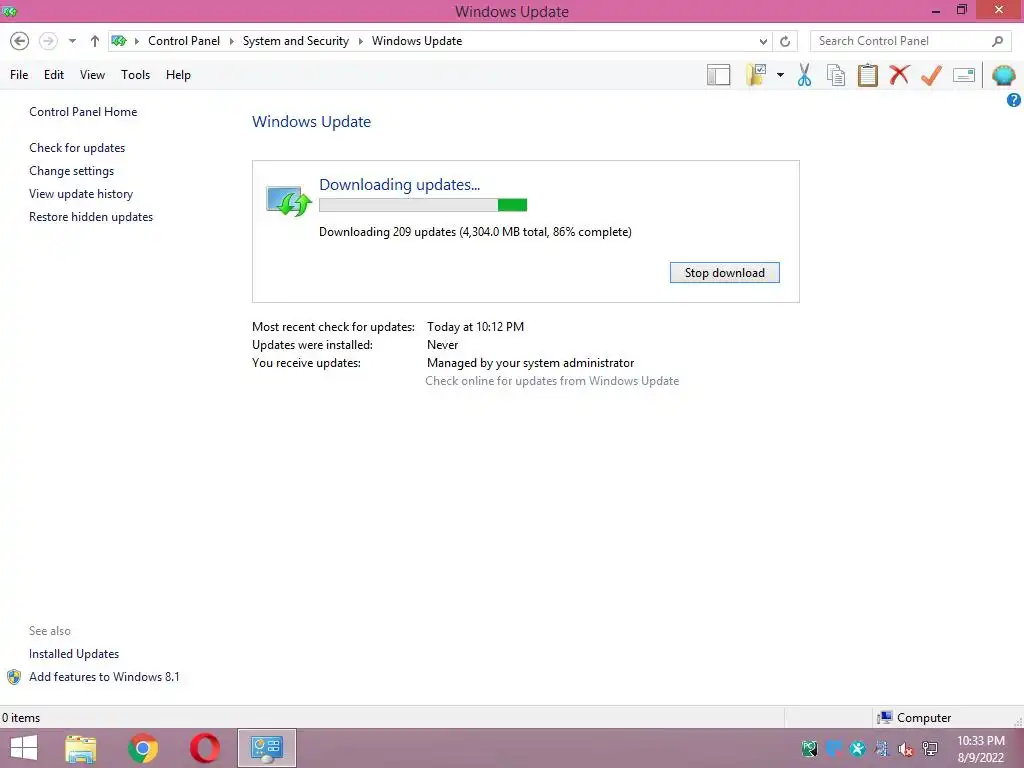The image size is (1024, 768).
Task: Click the Control Panel taskbar button
Action: click(266, 748)
